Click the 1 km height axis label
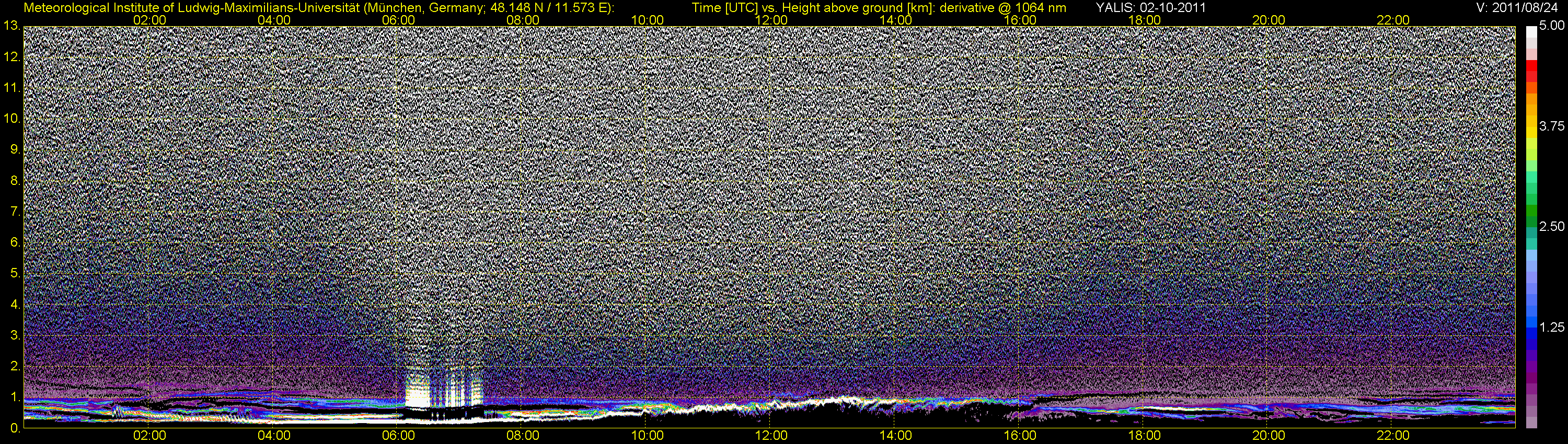The image size is (1568, 444). pos(15,396)
